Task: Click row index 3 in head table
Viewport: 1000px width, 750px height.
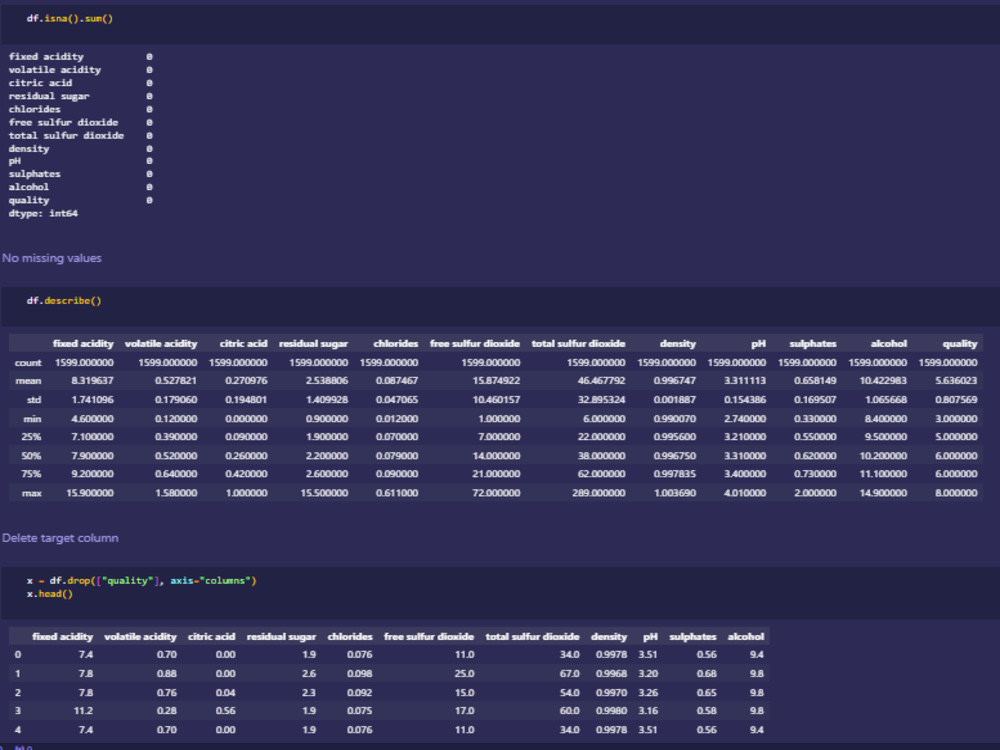Action: [x=18, y=710]
